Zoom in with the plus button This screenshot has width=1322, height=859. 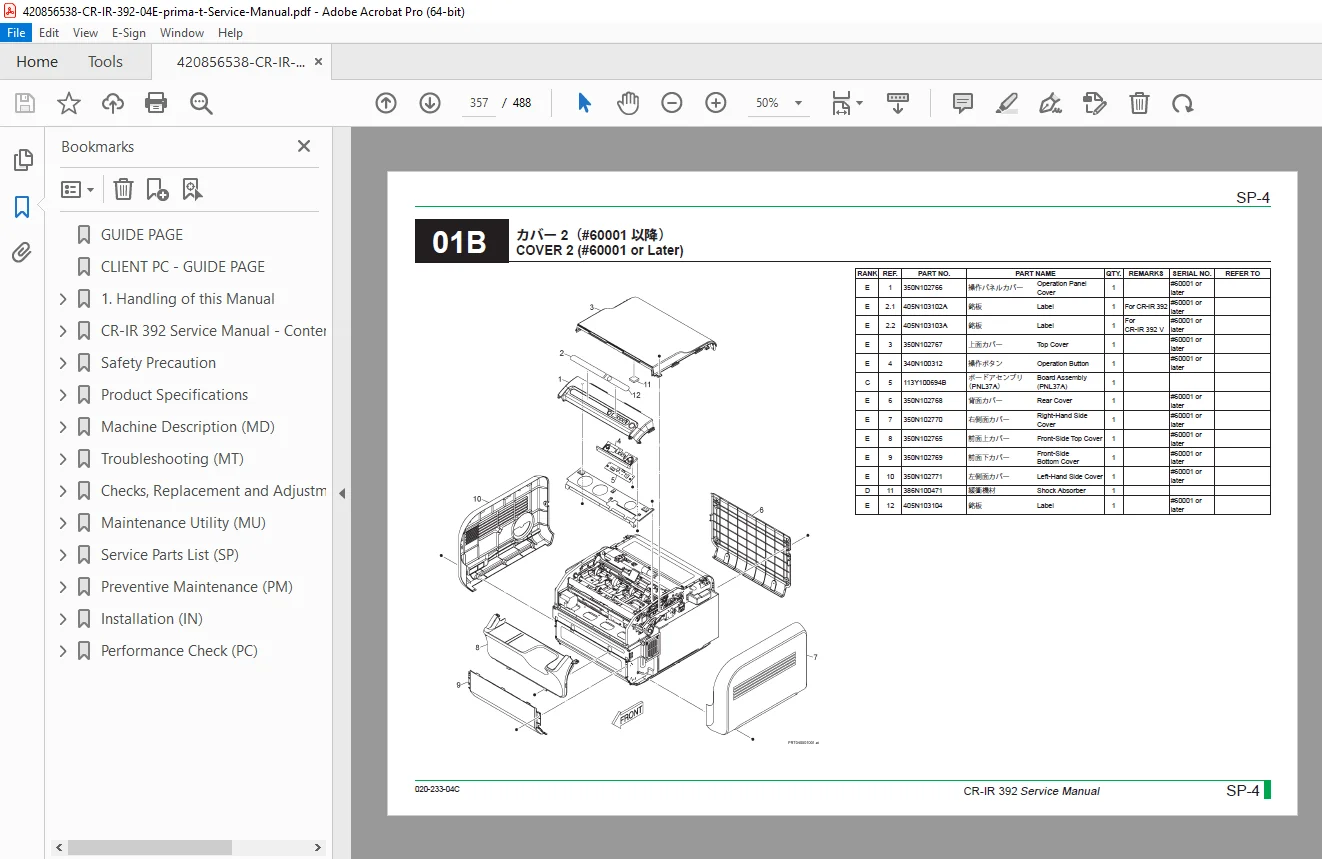pos(716,103)
